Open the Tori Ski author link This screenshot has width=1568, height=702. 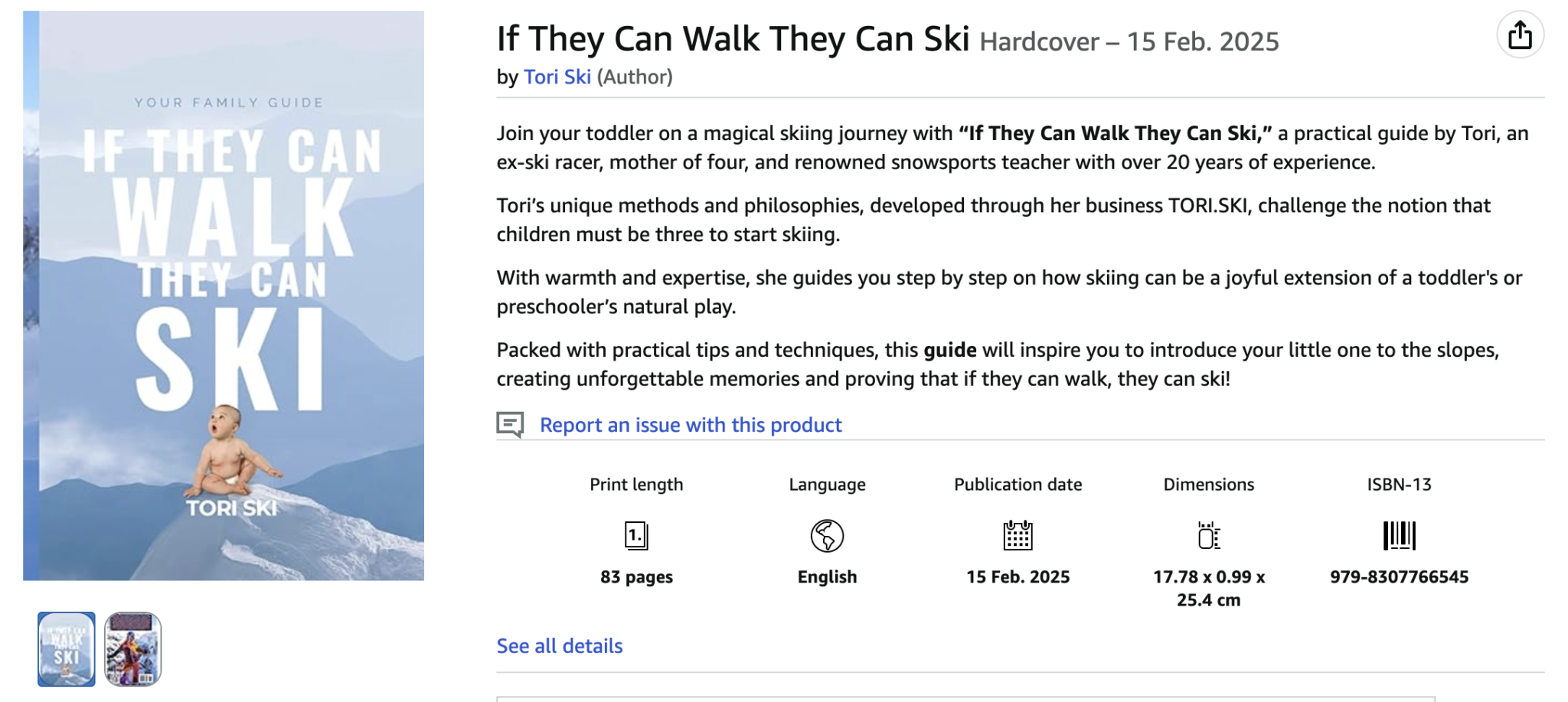pyautogui.click(x=557, y=77)
